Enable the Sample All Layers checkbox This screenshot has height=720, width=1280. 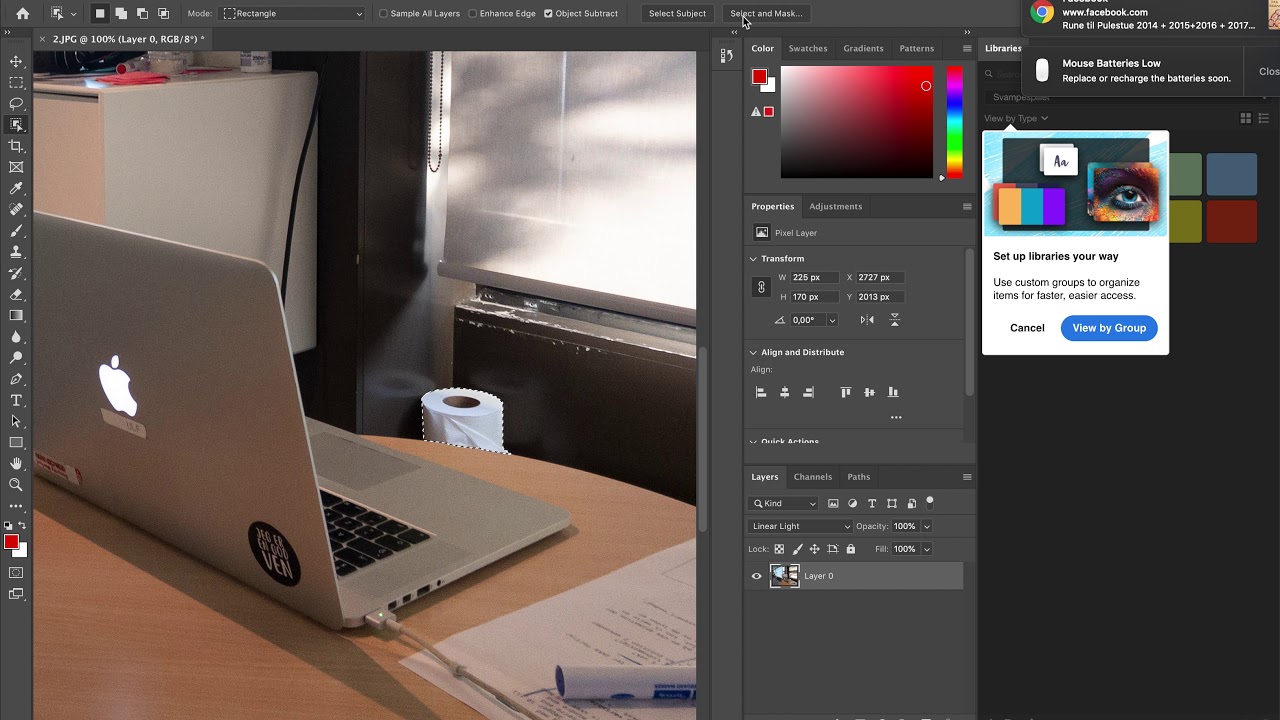pos(383,14)
